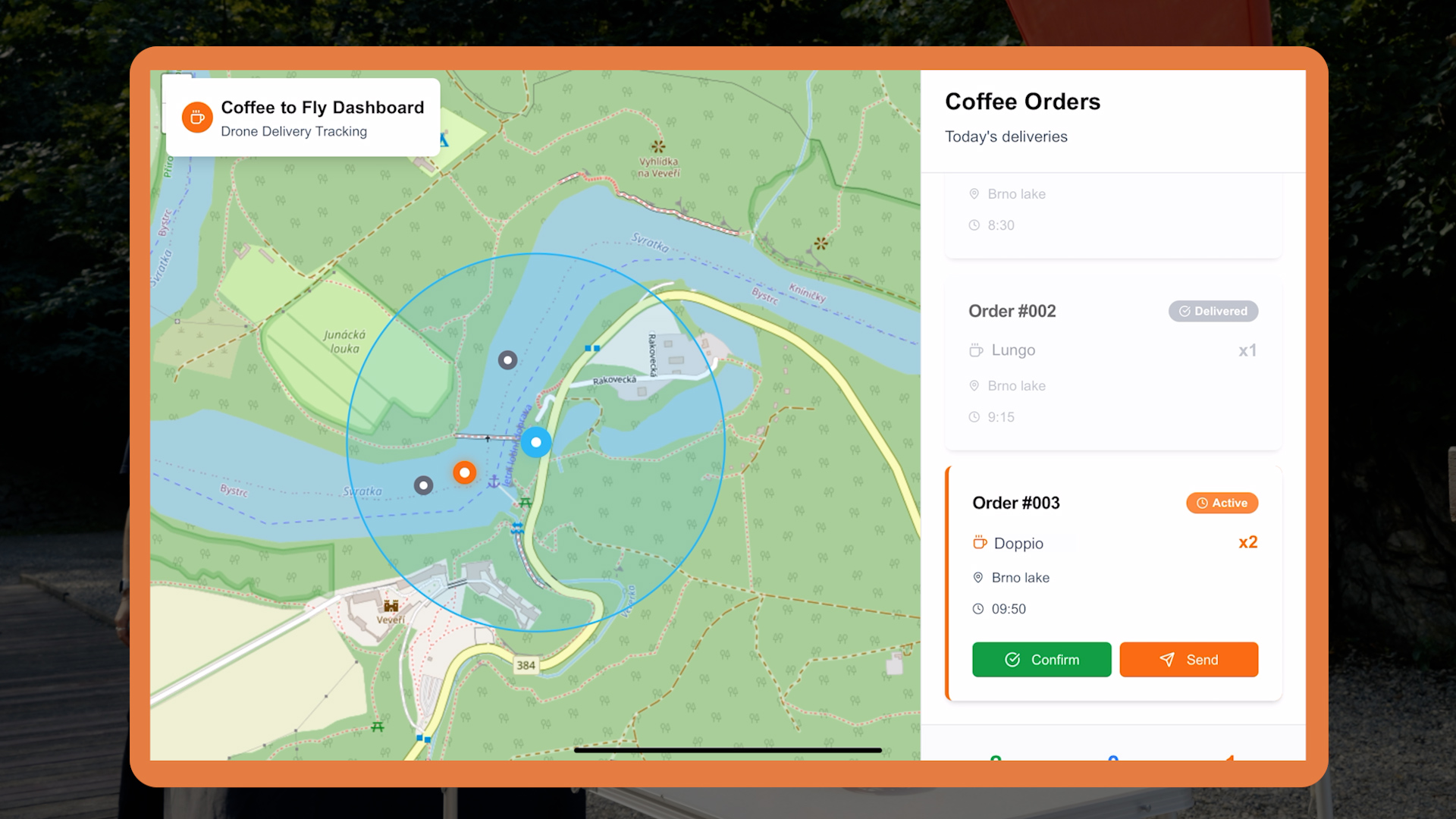Click the Delivered badge on Order #002
Image resolution: width=1456 pixels, height=819 pixels.
pos(1213,311)
